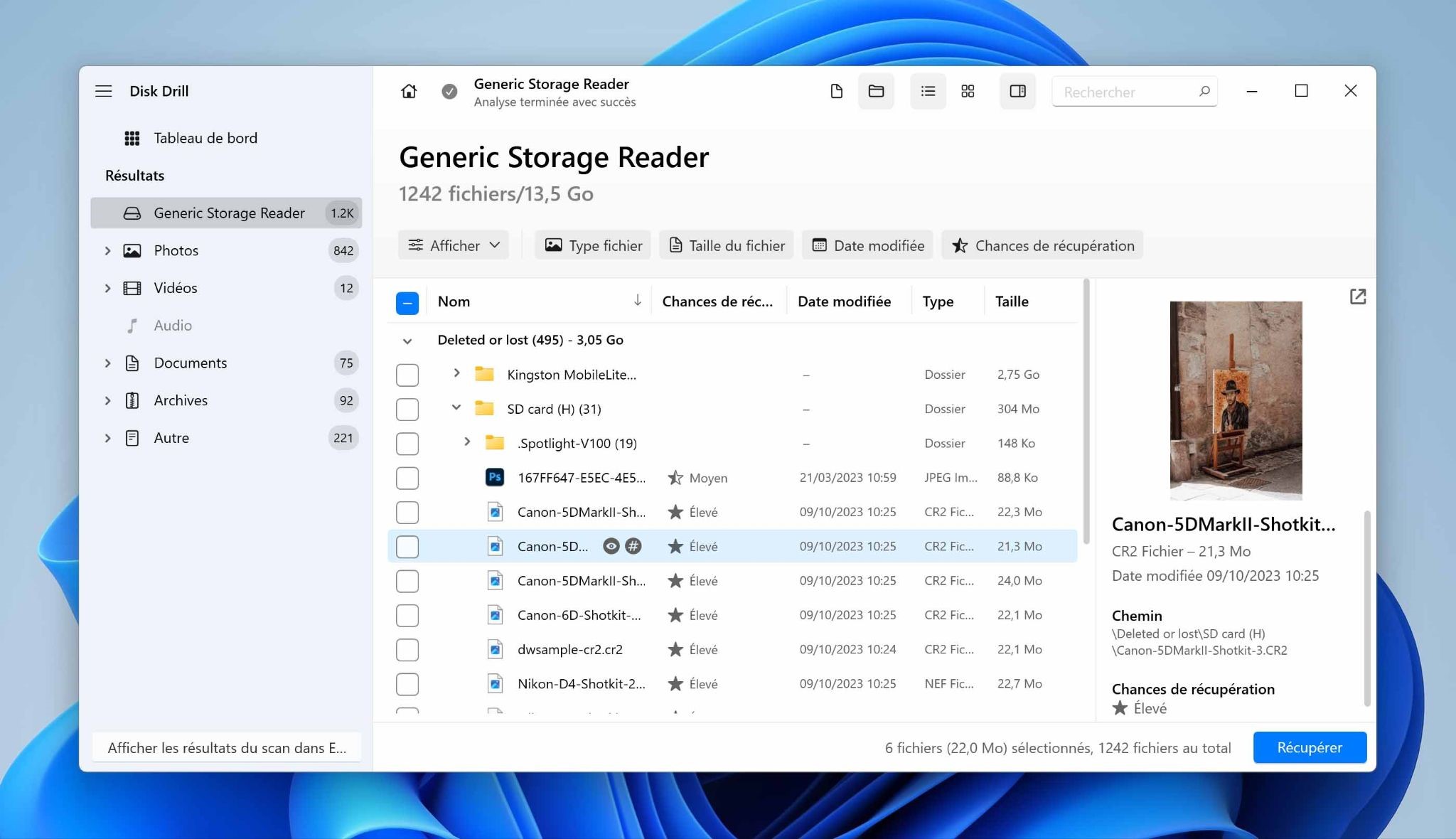Select list view layout icon

pyautogui.click(x=928, y=91)
